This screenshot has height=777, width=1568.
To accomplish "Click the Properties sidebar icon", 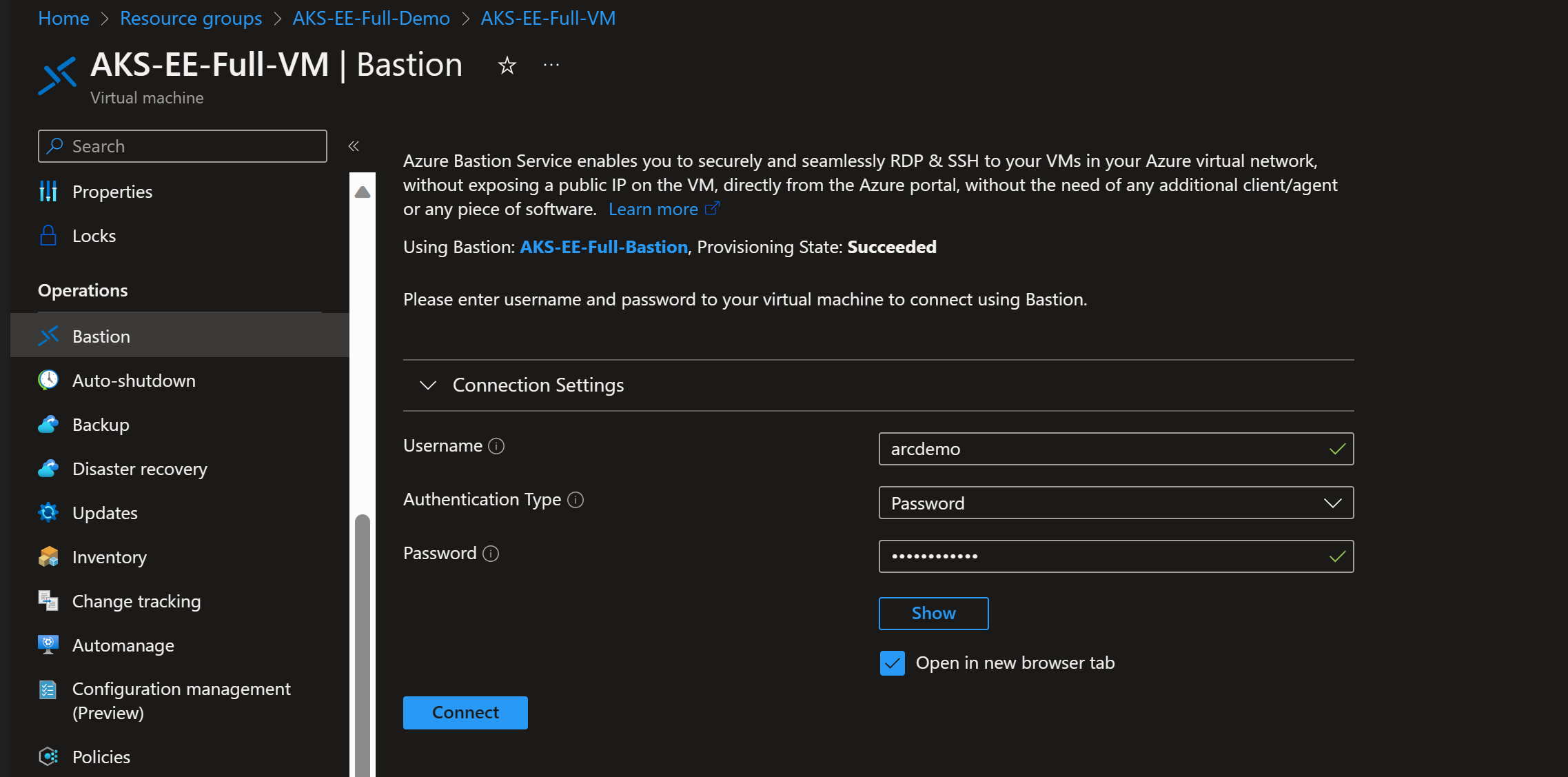I will click(x=48, y=192).
